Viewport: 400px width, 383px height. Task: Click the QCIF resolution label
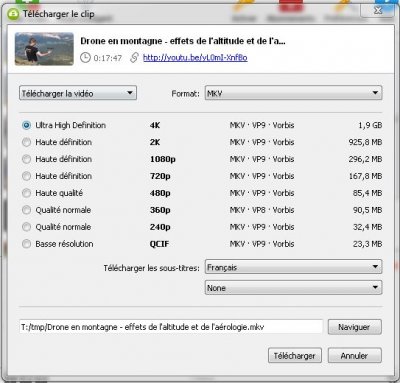159,244
